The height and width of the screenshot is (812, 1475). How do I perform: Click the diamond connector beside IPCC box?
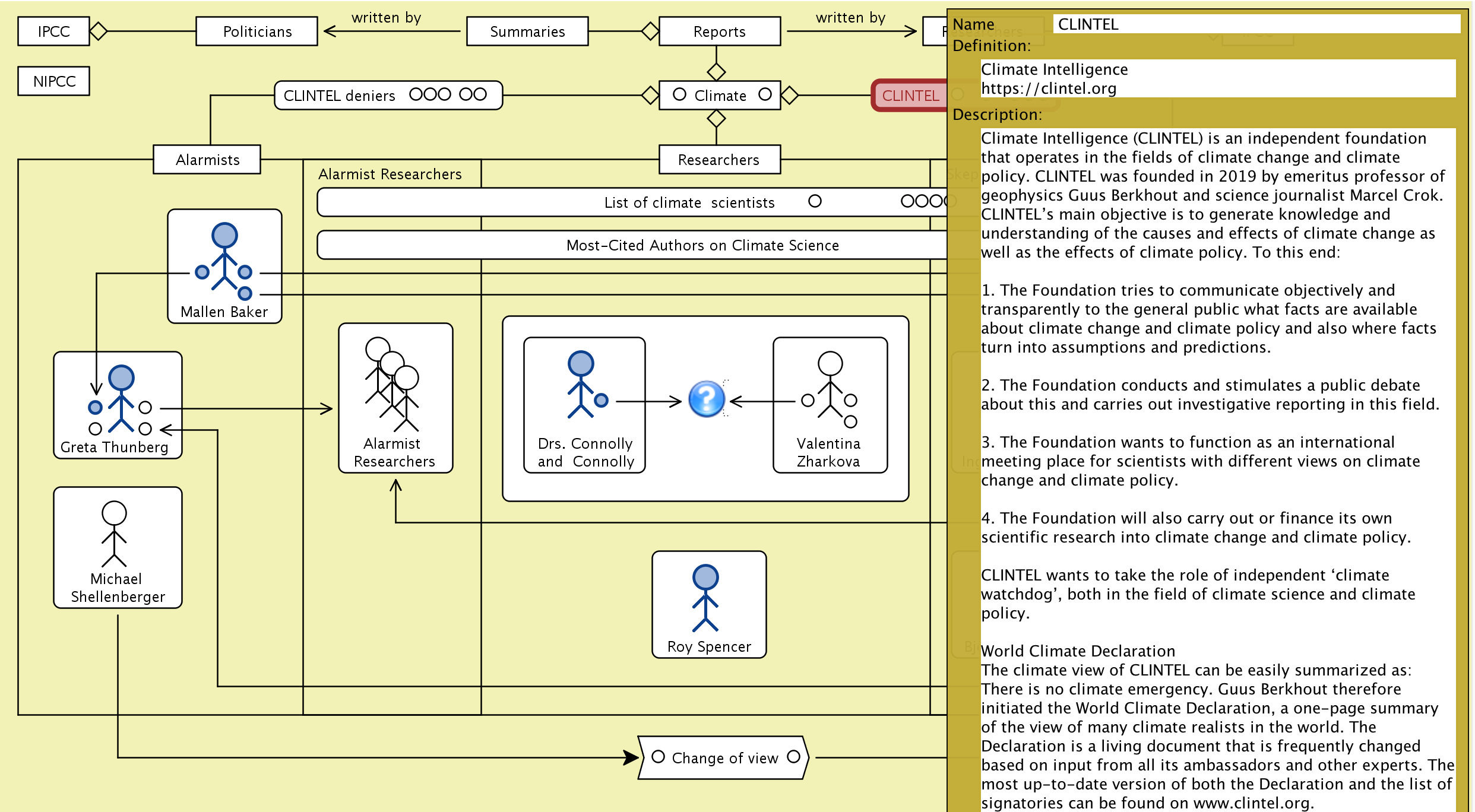[x=99, y=31]
